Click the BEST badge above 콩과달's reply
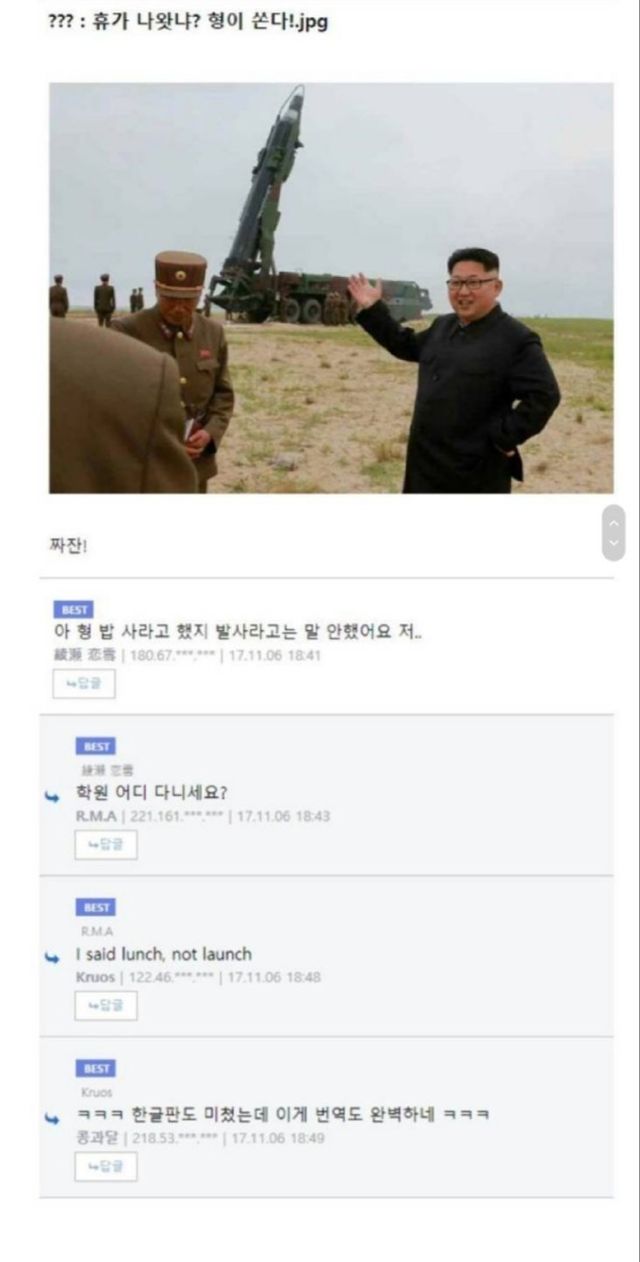Viewport: 640px width, 1262px height. 96,1068
